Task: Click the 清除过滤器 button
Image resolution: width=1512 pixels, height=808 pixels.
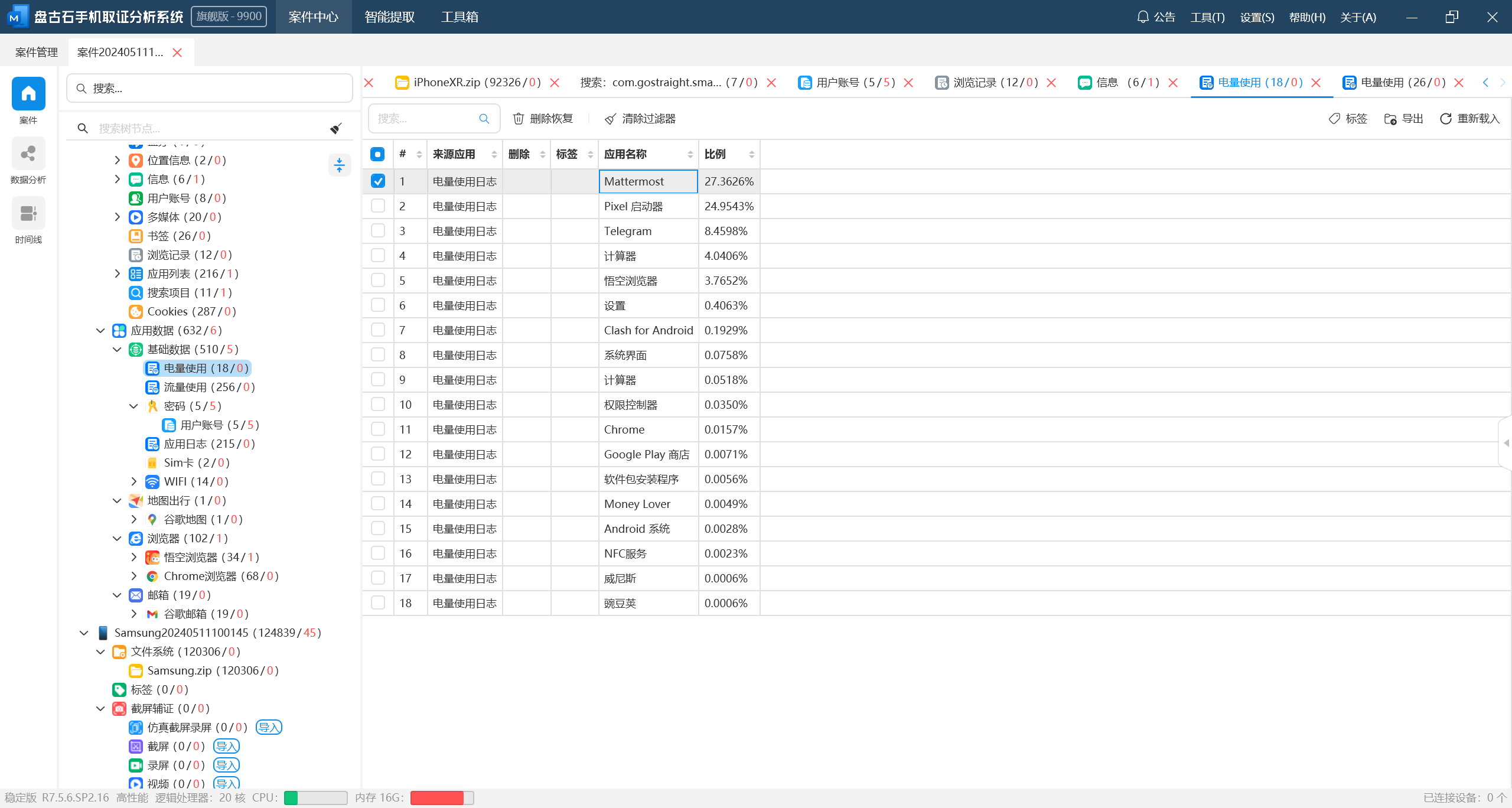Action: (x=640, y=119)
